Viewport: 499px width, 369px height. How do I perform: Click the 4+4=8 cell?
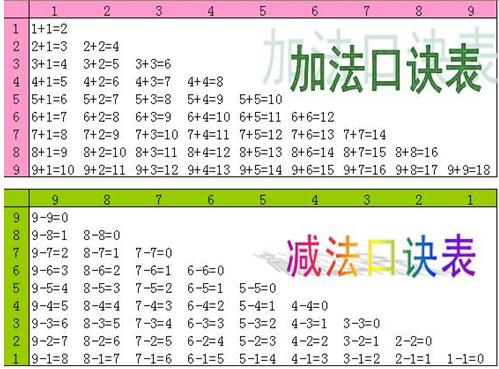click(x=205, y=82)
